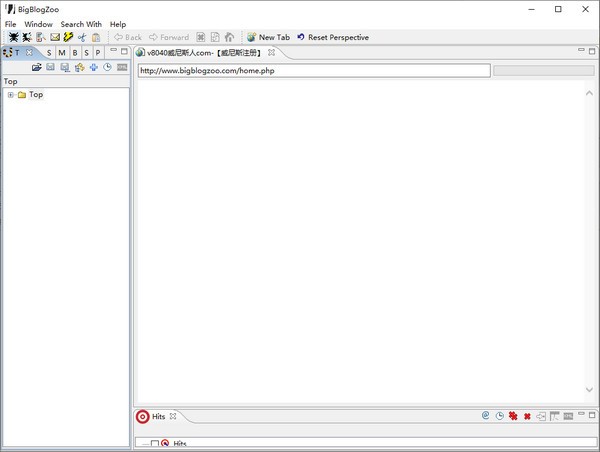Switch to the S tab in left panel
The width and height of the screenshot is (600, 452).
coord(49,52)
